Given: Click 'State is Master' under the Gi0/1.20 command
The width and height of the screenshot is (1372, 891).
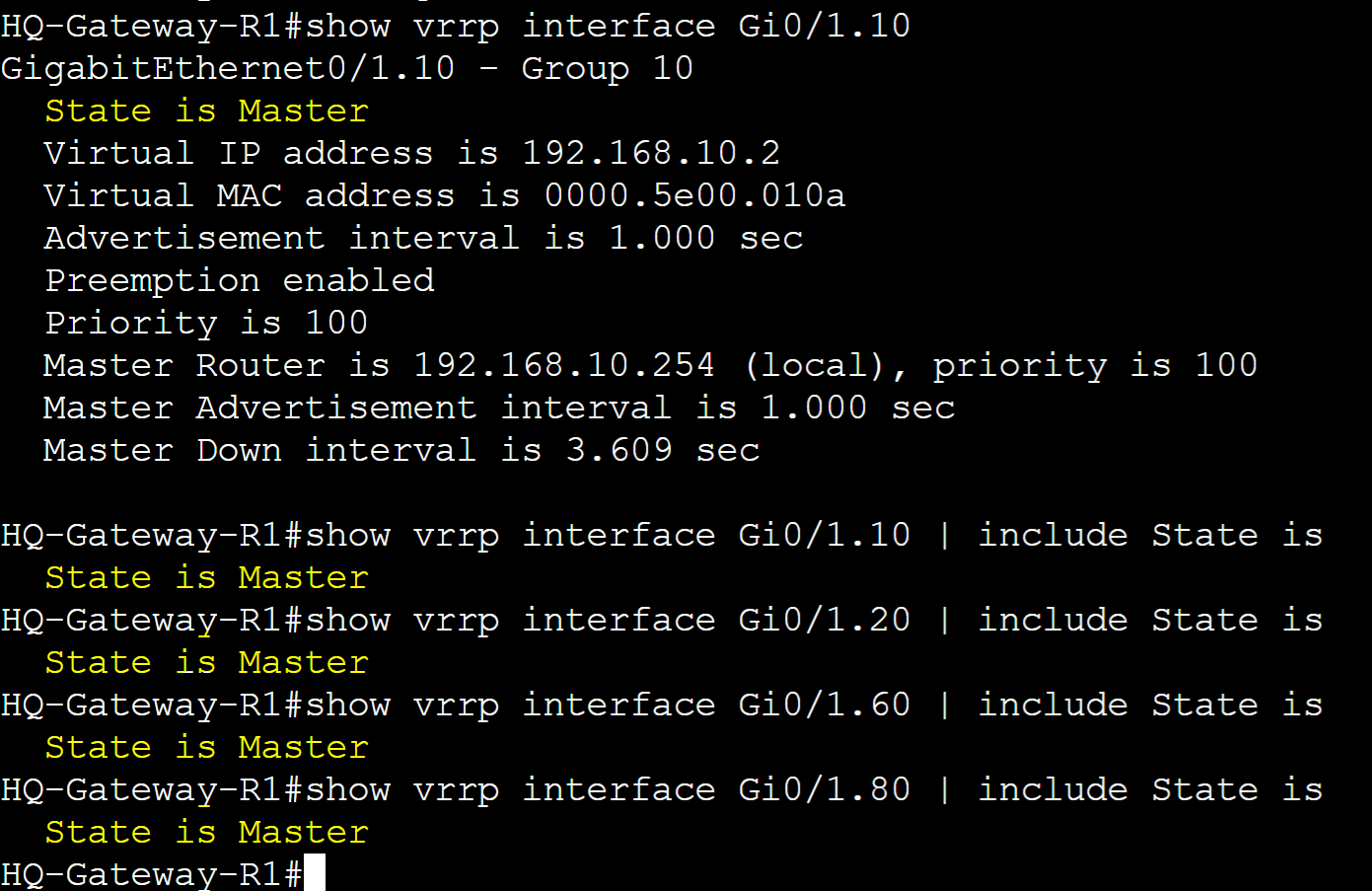Looking at the screenshot, I should (x=206, y=662).
